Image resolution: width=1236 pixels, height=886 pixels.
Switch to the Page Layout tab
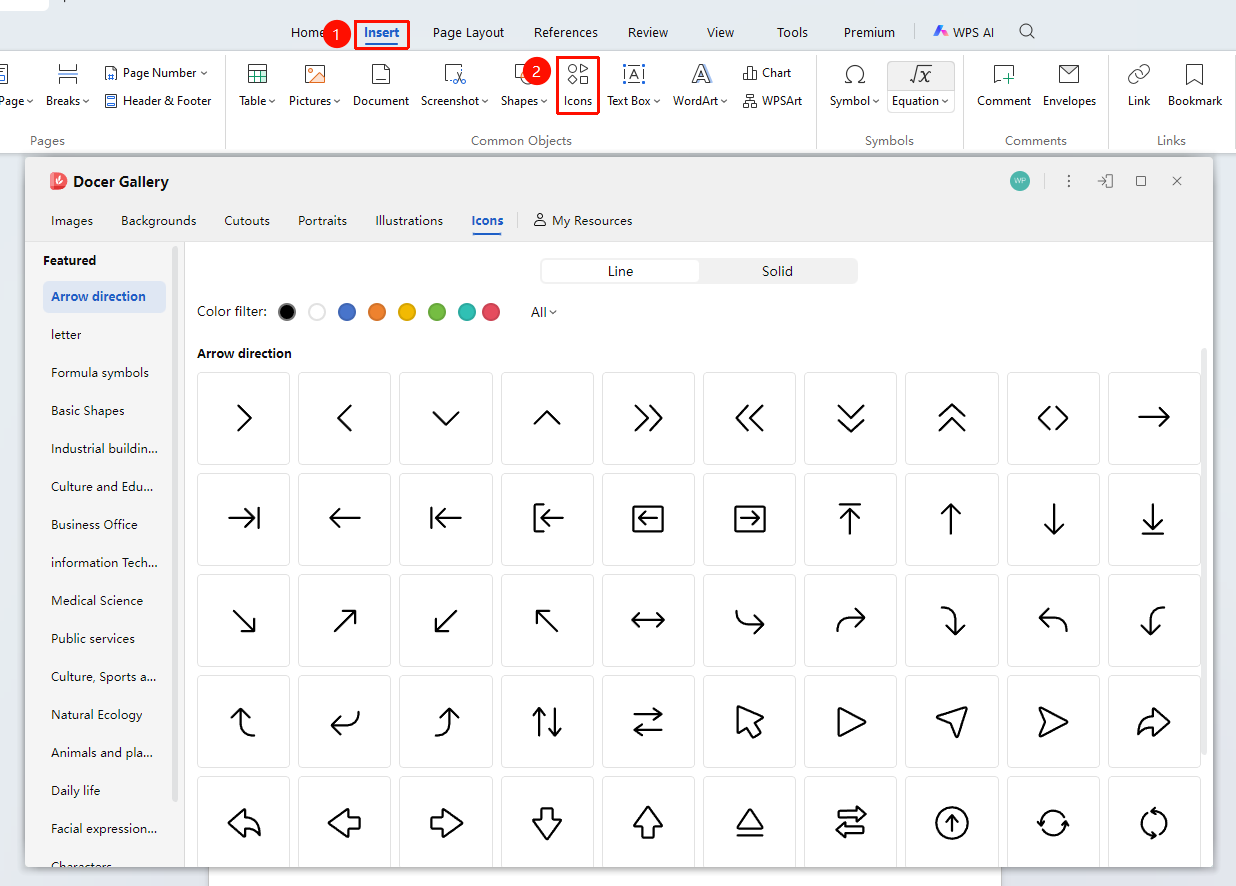[x=468, y=32]
